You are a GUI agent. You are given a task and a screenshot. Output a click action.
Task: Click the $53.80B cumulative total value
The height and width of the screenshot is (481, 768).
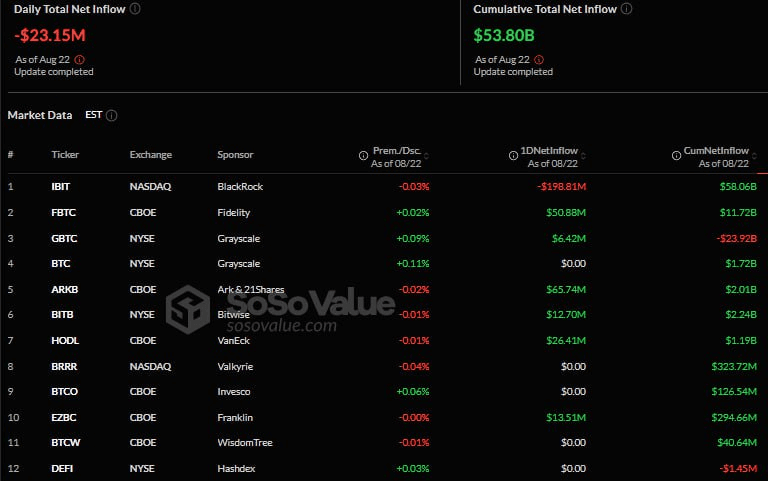[504, 35]
